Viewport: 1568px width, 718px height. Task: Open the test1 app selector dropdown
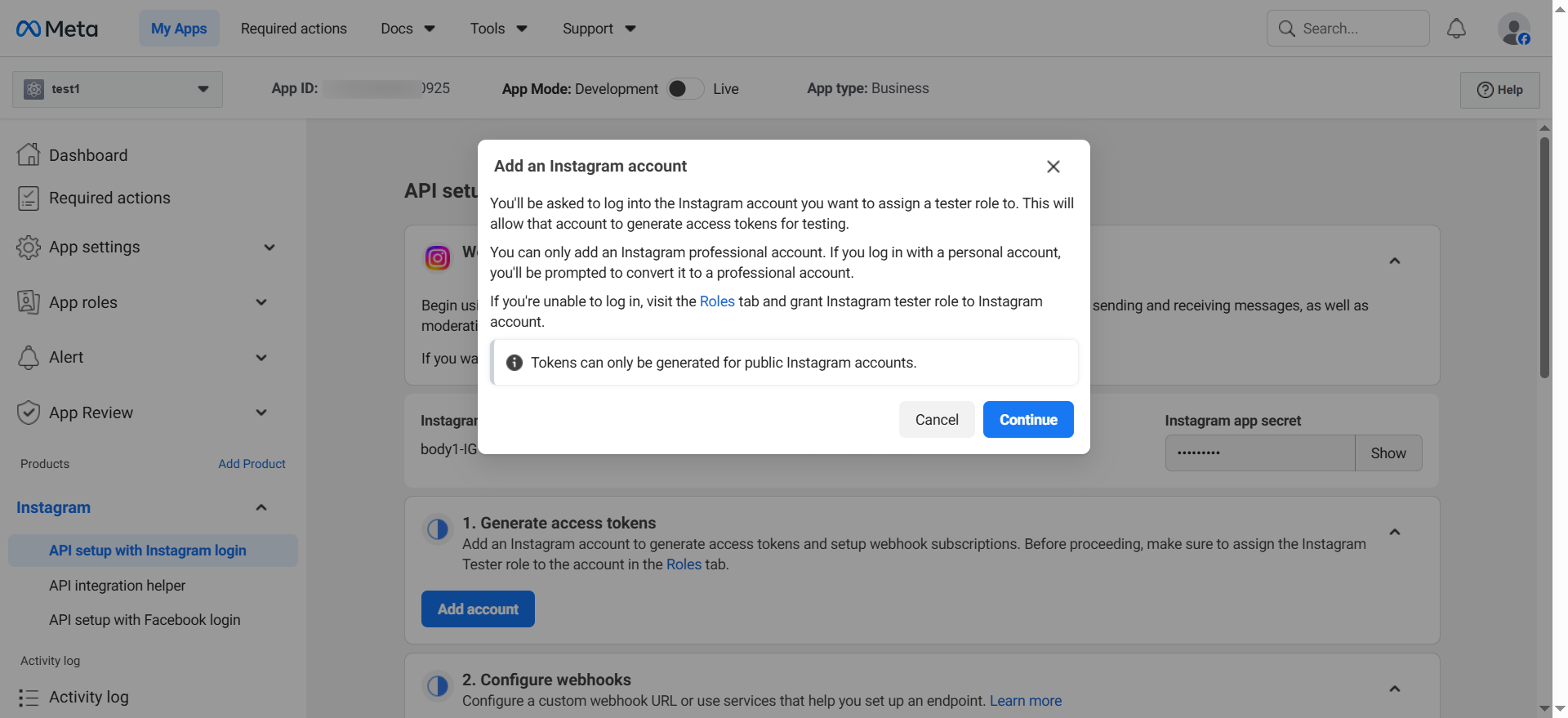118,89
